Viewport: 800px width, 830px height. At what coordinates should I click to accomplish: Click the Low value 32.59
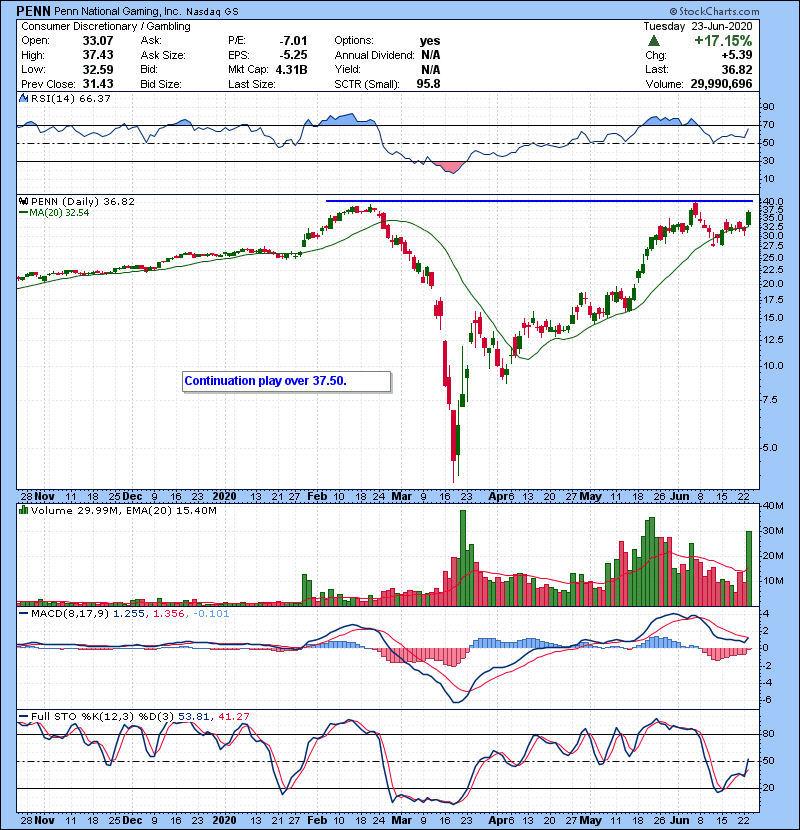(98, 69)
